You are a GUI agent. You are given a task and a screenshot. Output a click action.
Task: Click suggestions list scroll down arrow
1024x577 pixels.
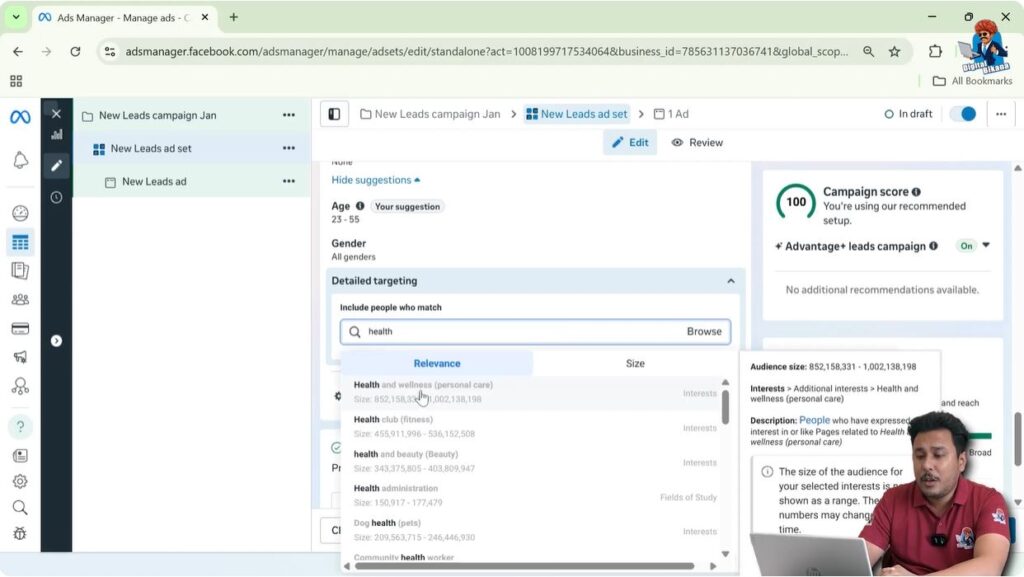click(x=725, y=554)
